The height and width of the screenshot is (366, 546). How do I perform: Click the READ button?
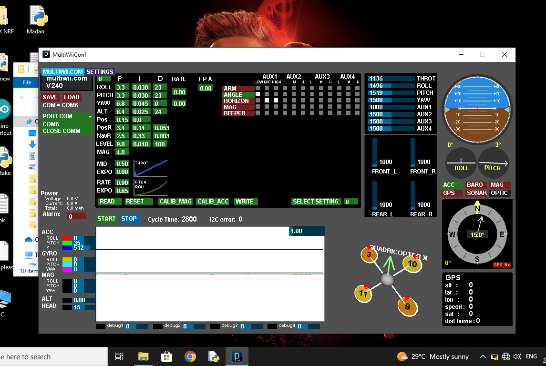pos(109,202)
